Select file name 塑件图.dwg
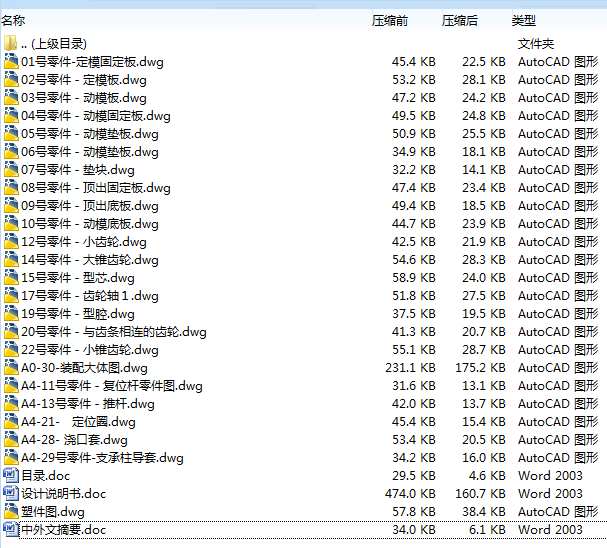Screen dimensions: 607x548 click(x=53, y=512)
